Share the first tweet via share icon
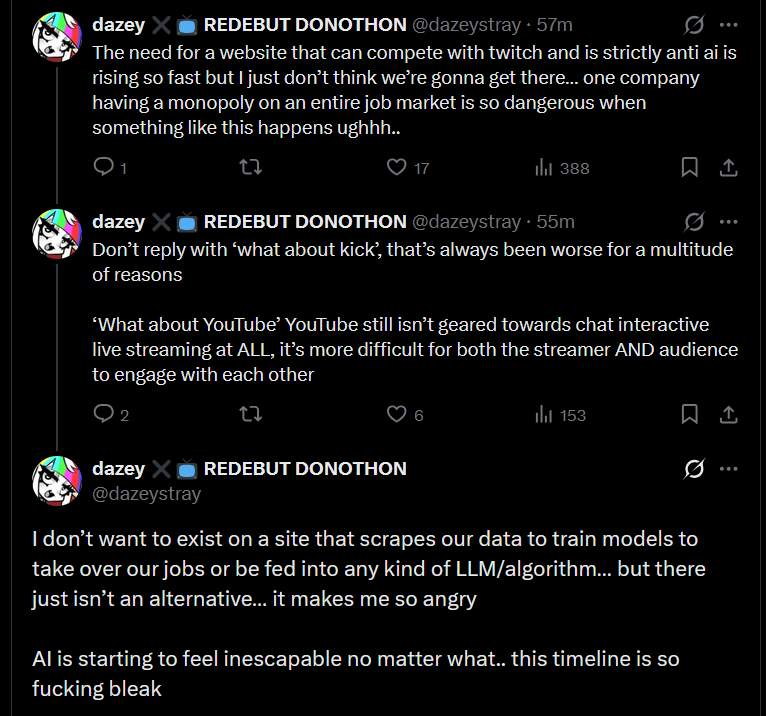 728,168
